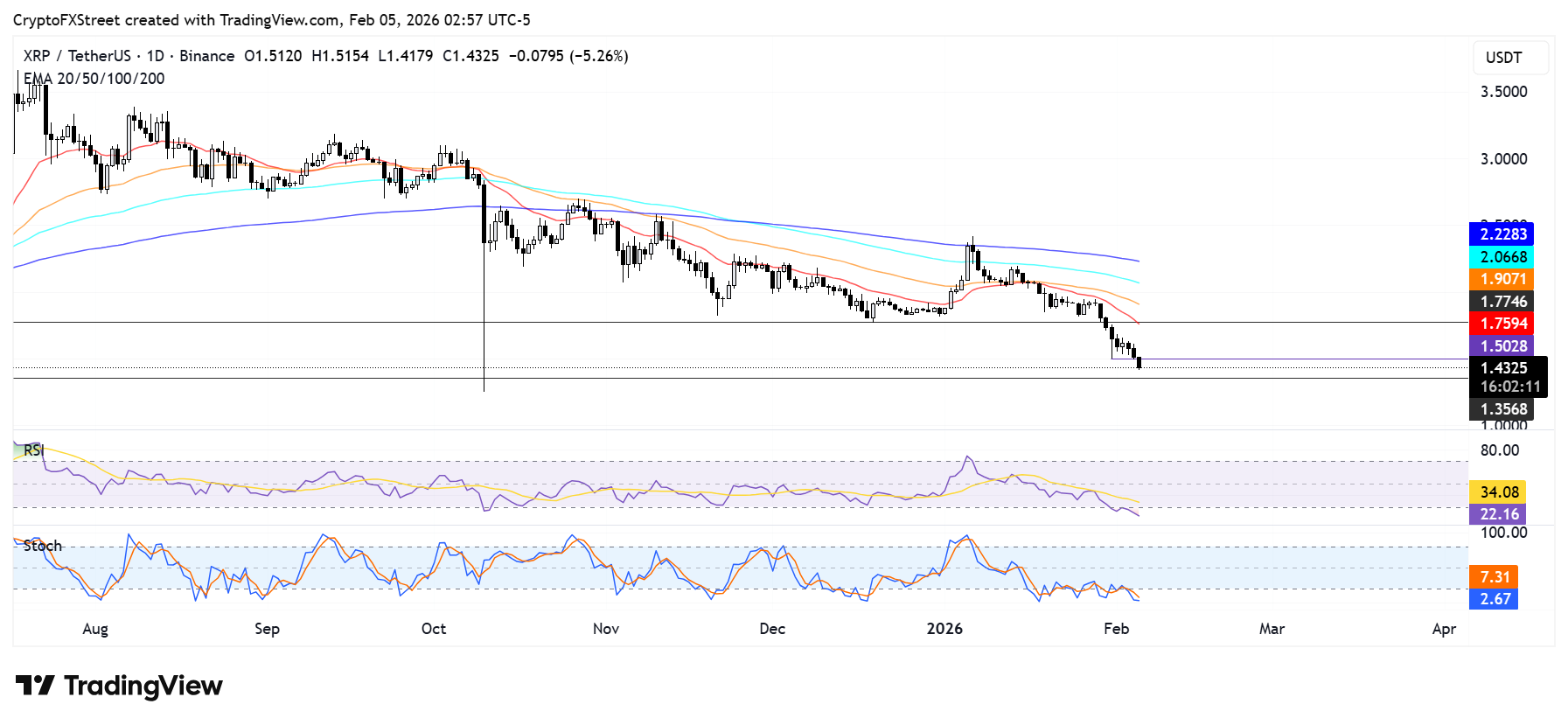
Task: Open the XRP / TetherUS symbol title
Action: pos(77,56)
